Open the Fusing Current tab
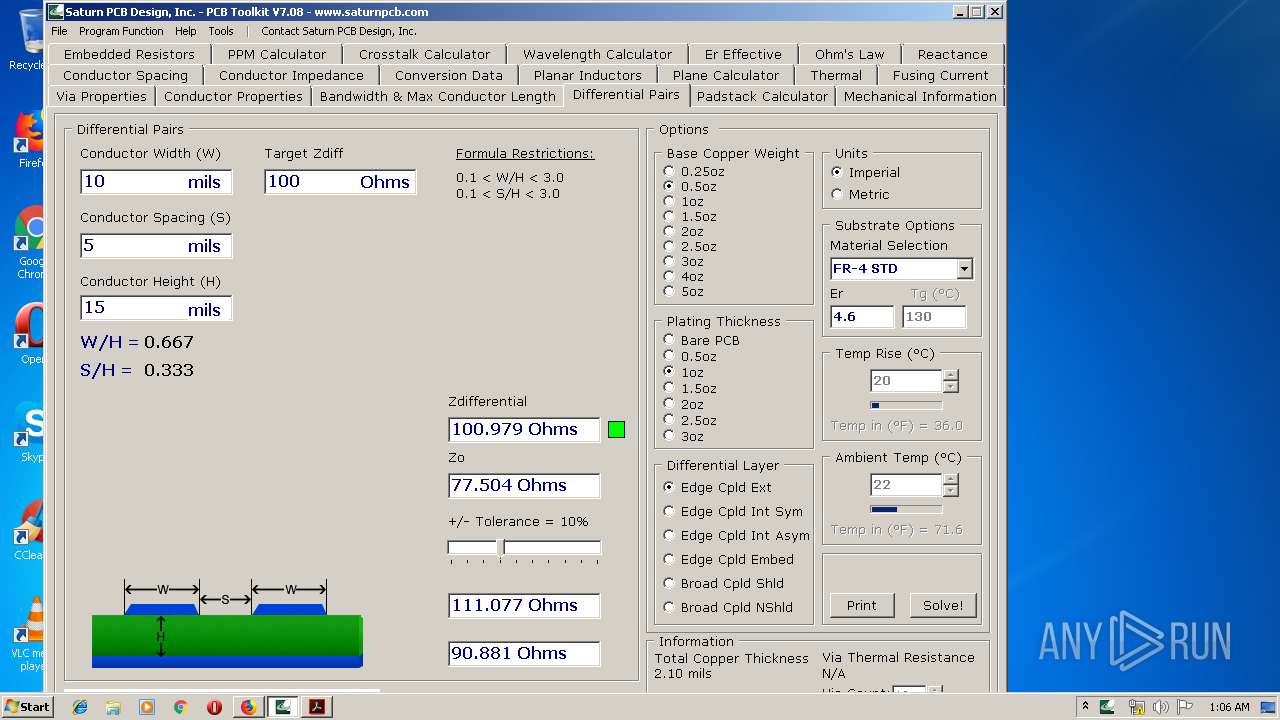The image size is (1280, 720). pos(940,75)
